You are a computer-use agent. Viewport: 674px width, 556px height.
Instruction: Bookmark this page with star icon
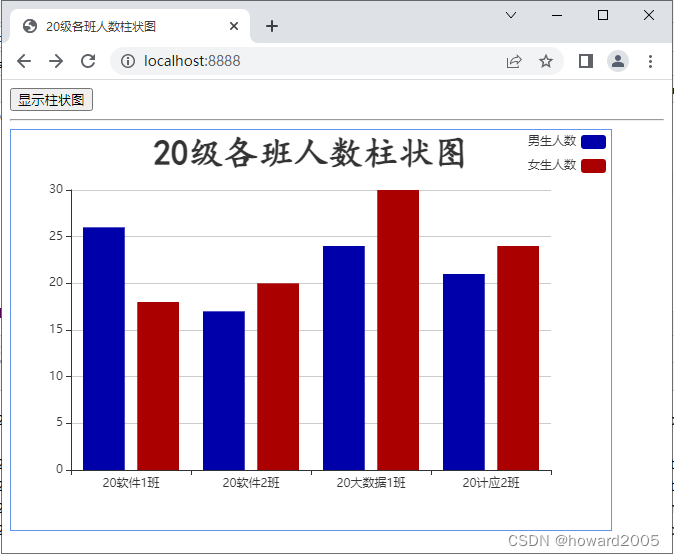click(546, 61)
